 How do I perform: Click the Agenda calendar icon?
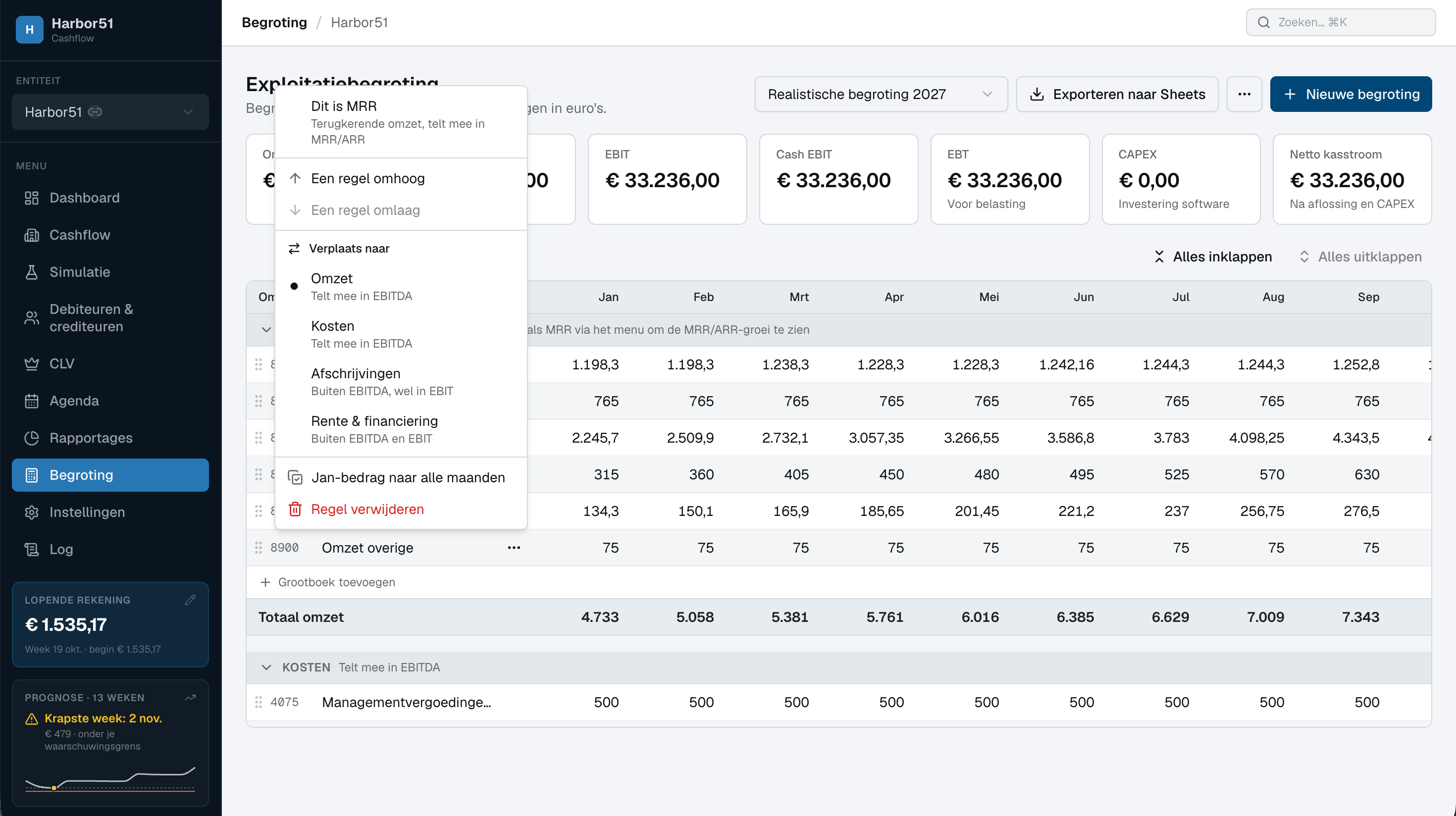point(32,401)
